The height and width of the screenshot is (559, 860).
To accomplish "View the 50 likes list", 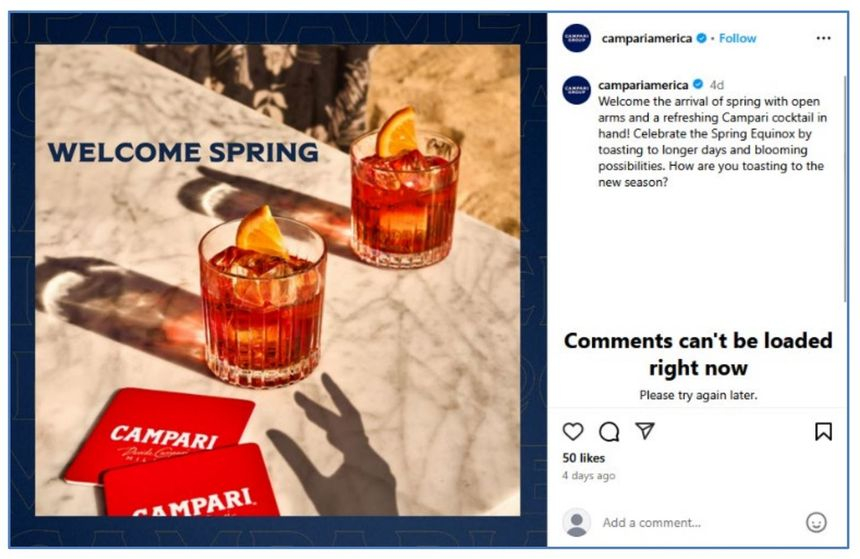I will click(584, 458).
